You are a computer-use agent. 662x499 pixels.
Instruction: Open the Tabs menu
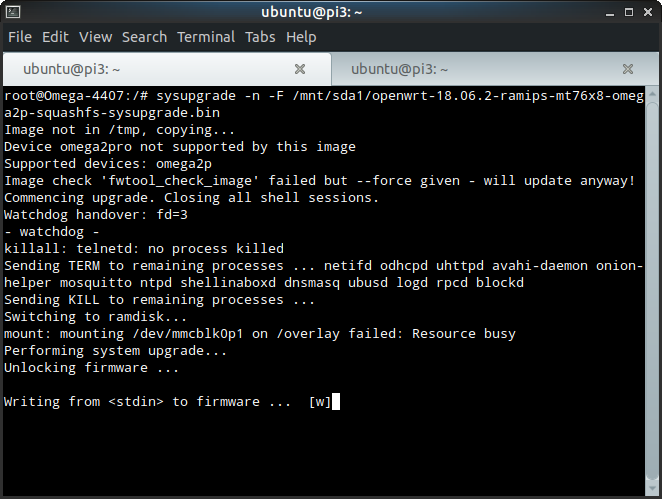260,37
